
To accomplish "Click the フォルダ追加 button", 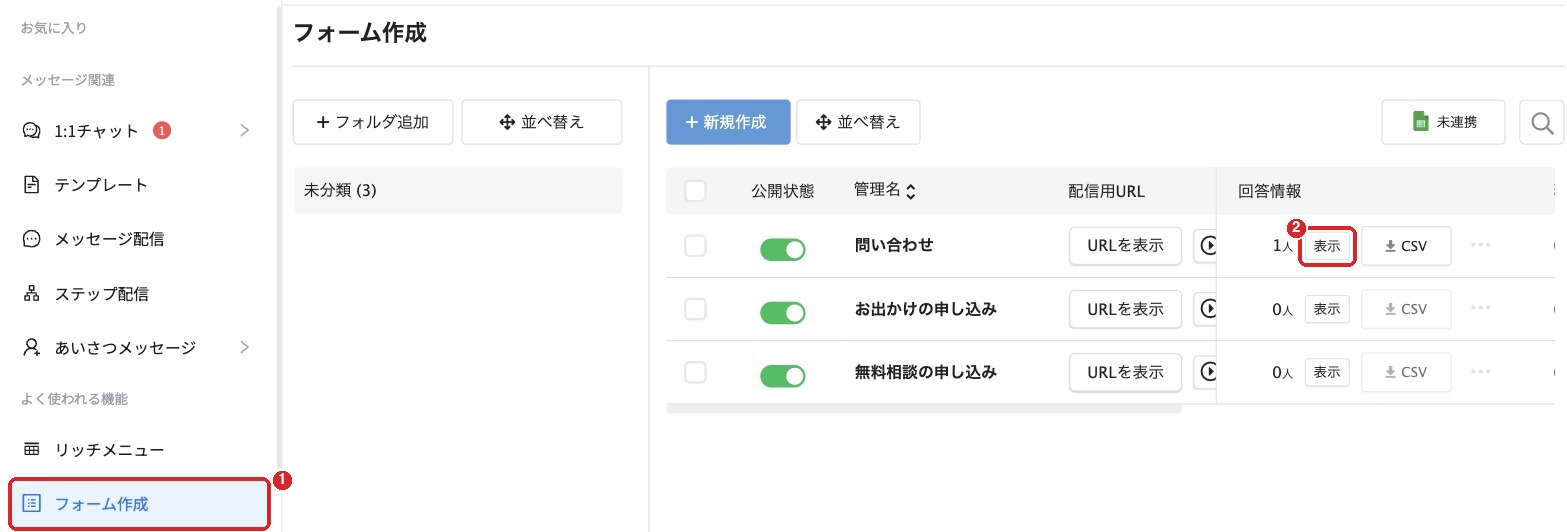I will [x=373, y=122].
